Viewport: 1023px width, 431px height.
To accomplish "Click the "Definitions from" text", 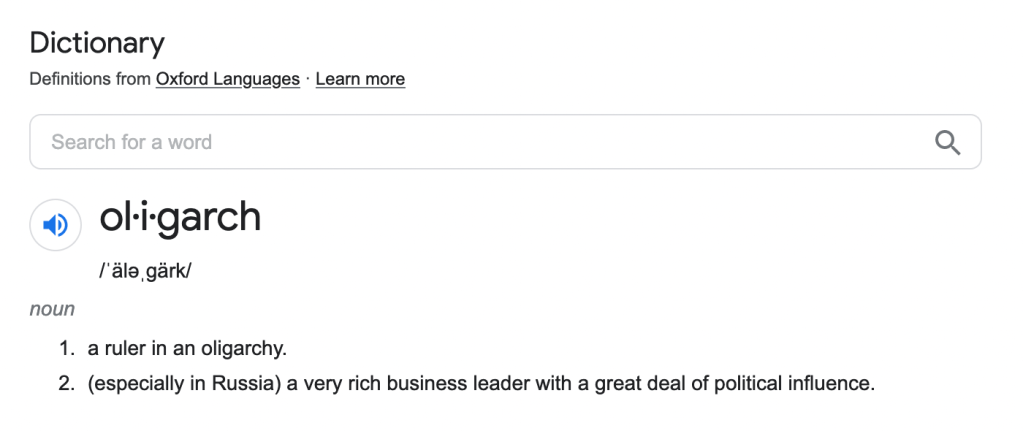I will [x=90, y=79].
